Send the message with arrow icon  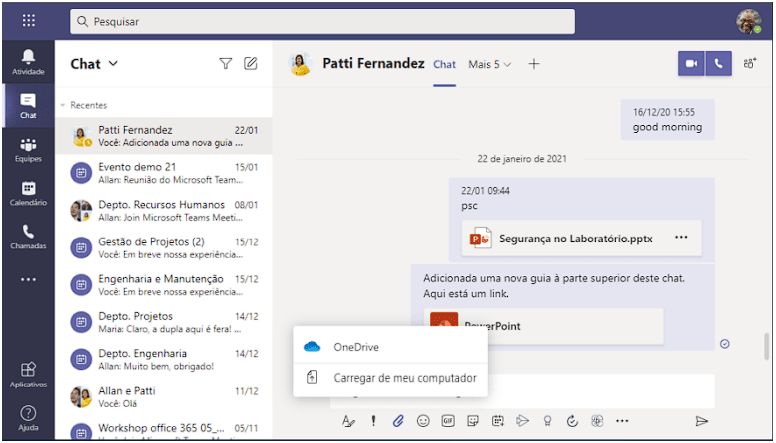[701, 421]
